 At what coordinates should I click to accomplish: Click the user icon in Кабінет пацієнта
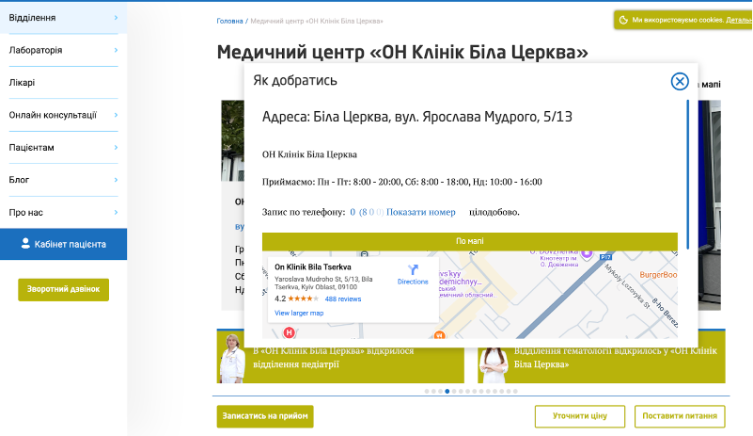25,243
